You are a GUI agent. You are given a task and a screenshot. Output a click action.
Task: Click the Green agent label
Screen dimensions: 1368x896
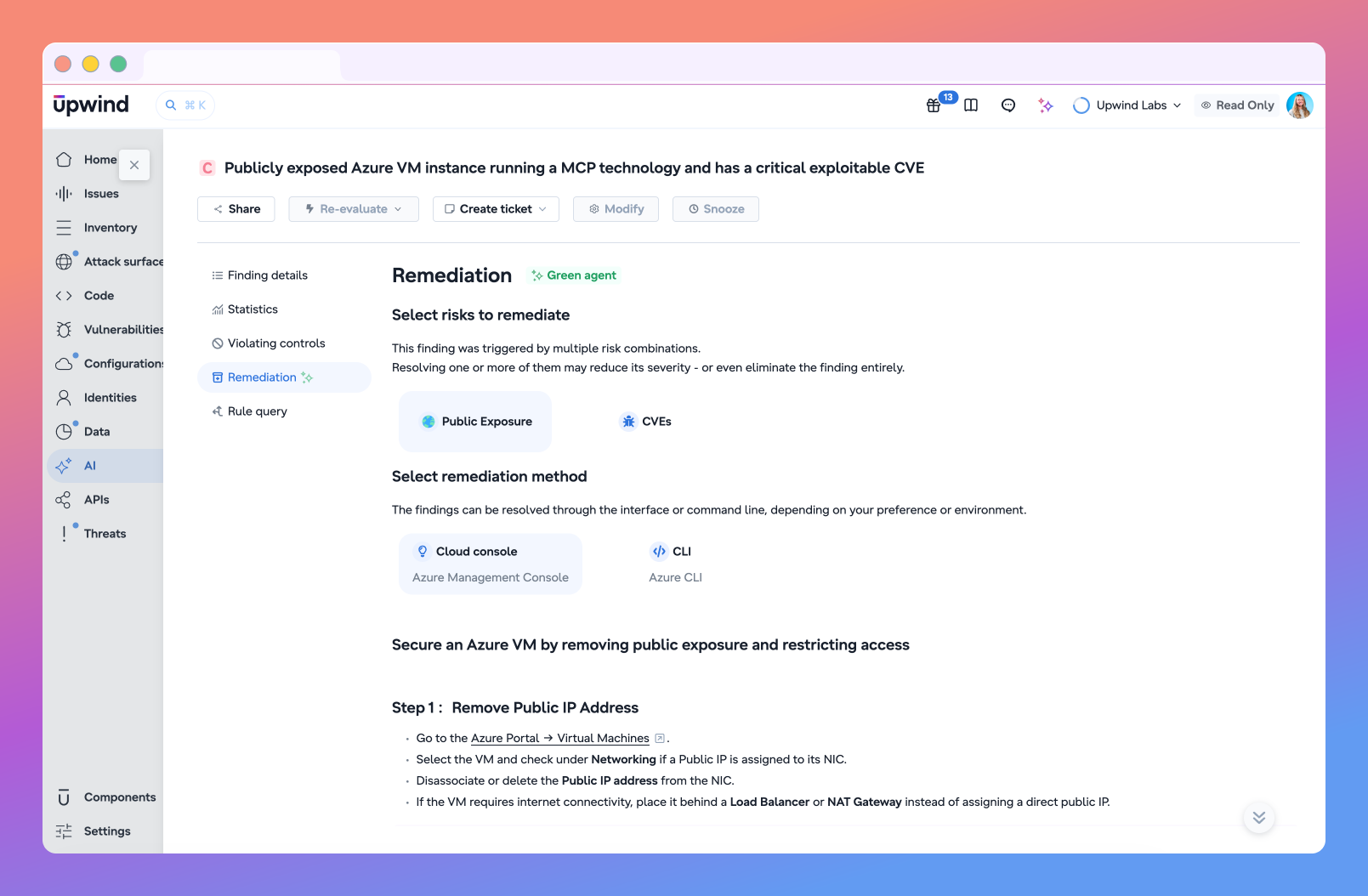[574, 275]
